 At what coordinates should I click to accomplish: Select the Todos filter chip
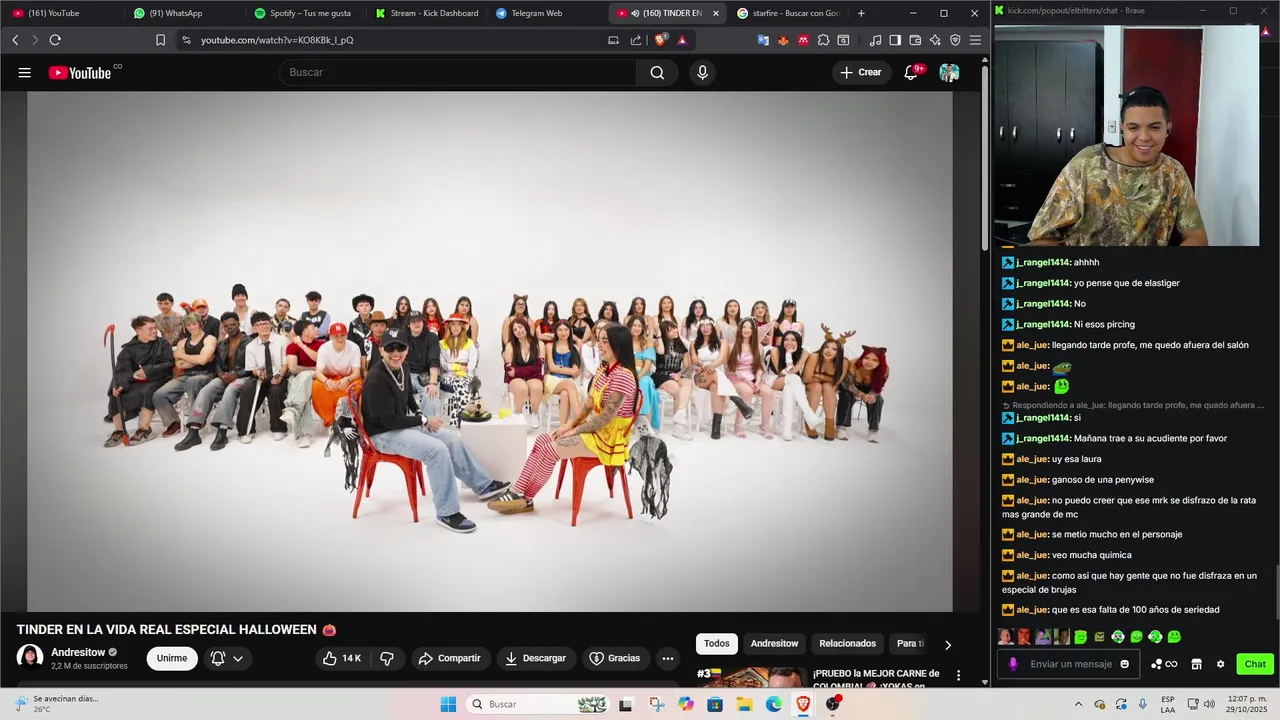pyautogui.click(x=717, y=644)
